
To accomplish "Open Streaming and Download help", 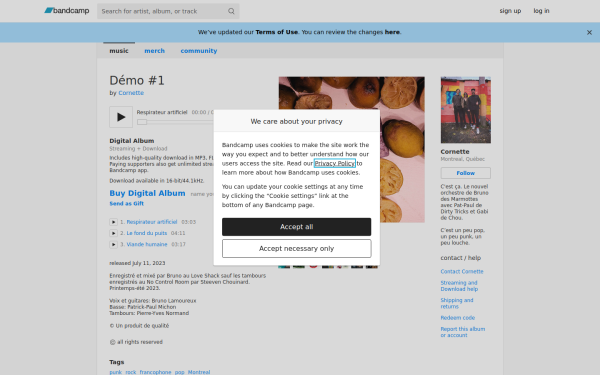I will click(459, 286).
